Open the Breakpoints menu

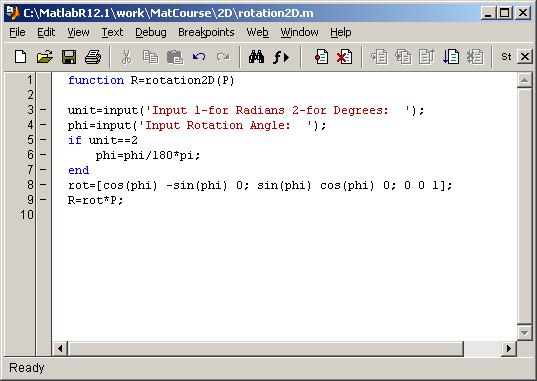click(x=206, y=32)
